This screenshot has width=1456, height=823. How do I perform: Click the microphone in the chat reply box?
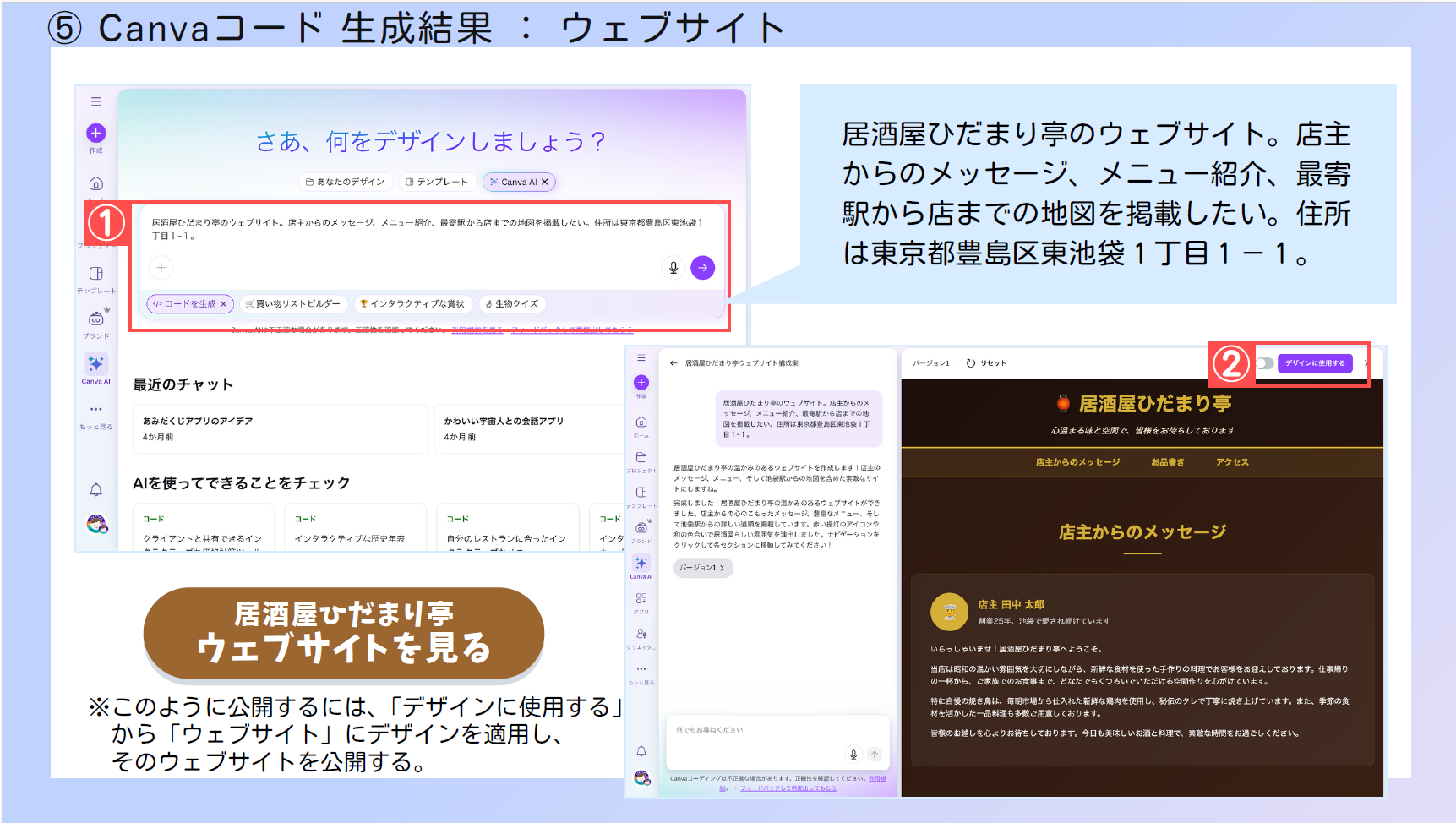(853, 755)
